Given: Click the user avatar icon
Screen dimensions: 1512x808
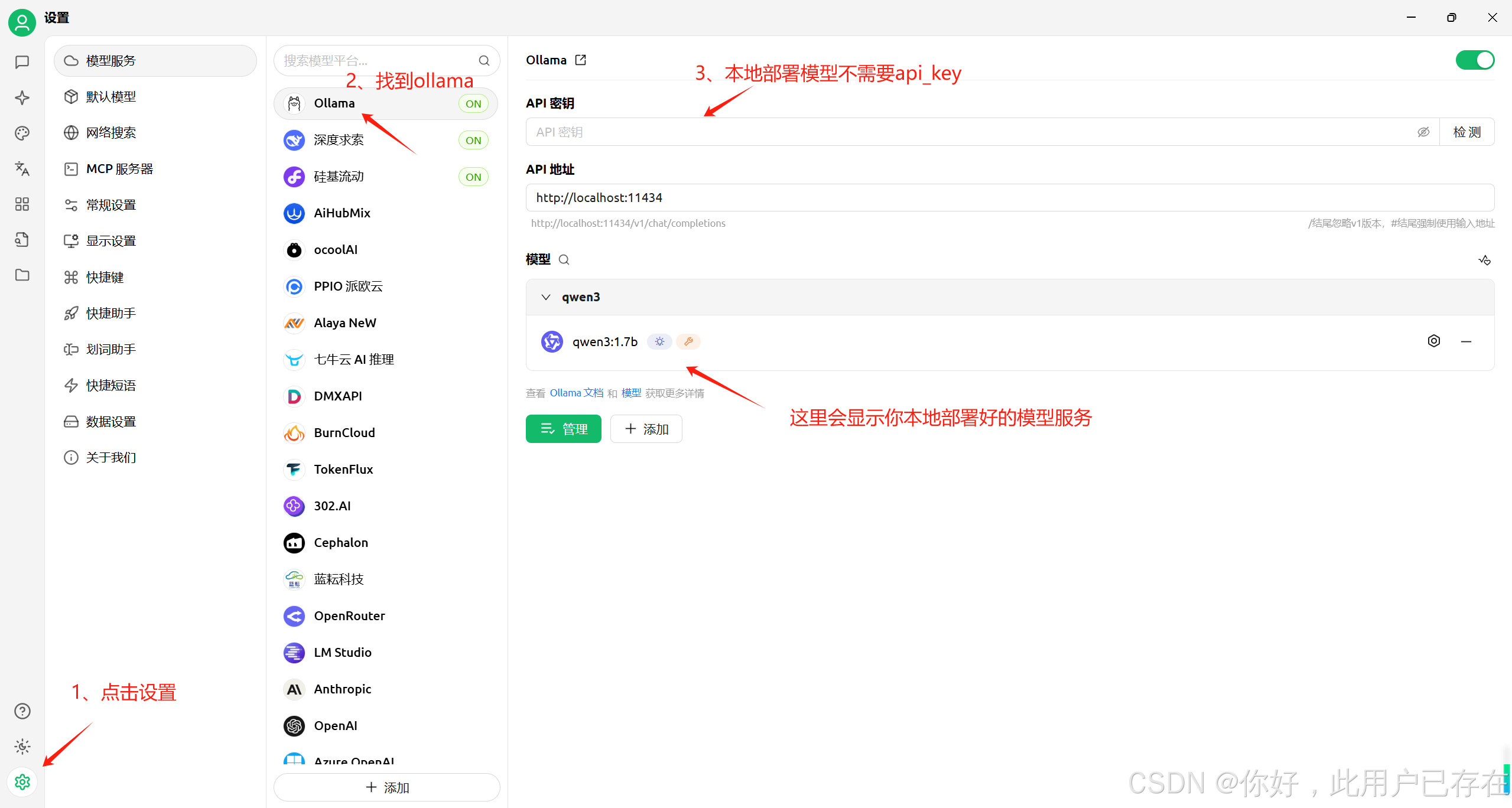Looking at the screenshot, I should click(x=22, y=22).
